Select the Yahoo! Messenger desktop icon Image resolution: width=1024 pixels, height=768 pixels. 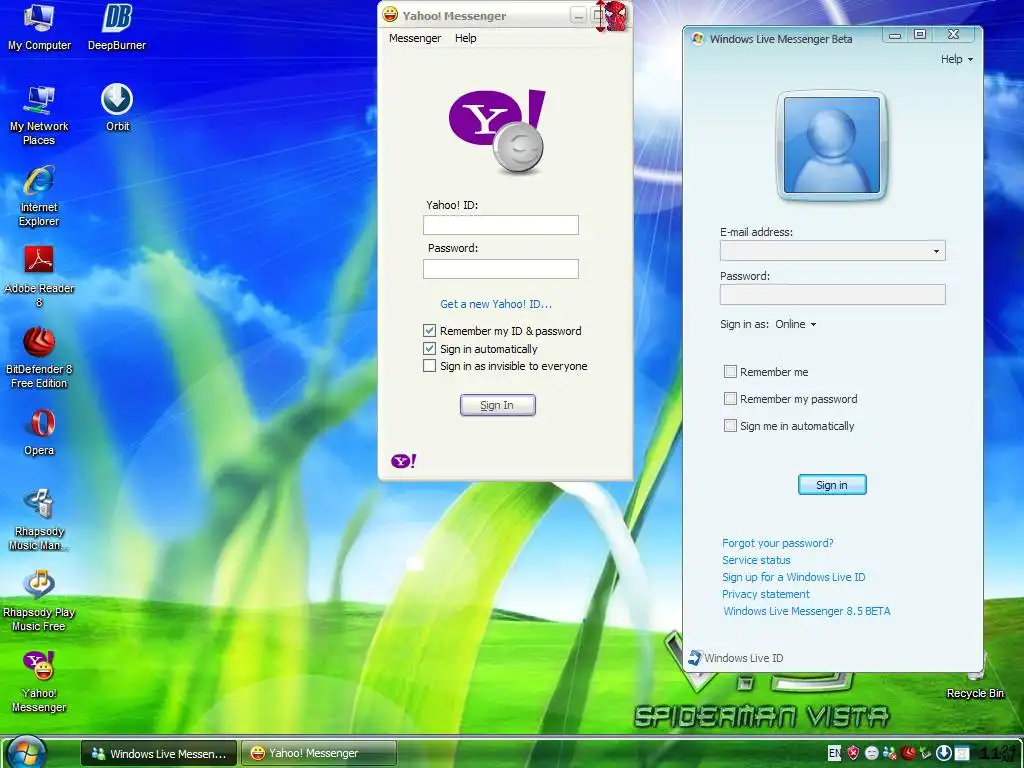click(x=39, y=681)
